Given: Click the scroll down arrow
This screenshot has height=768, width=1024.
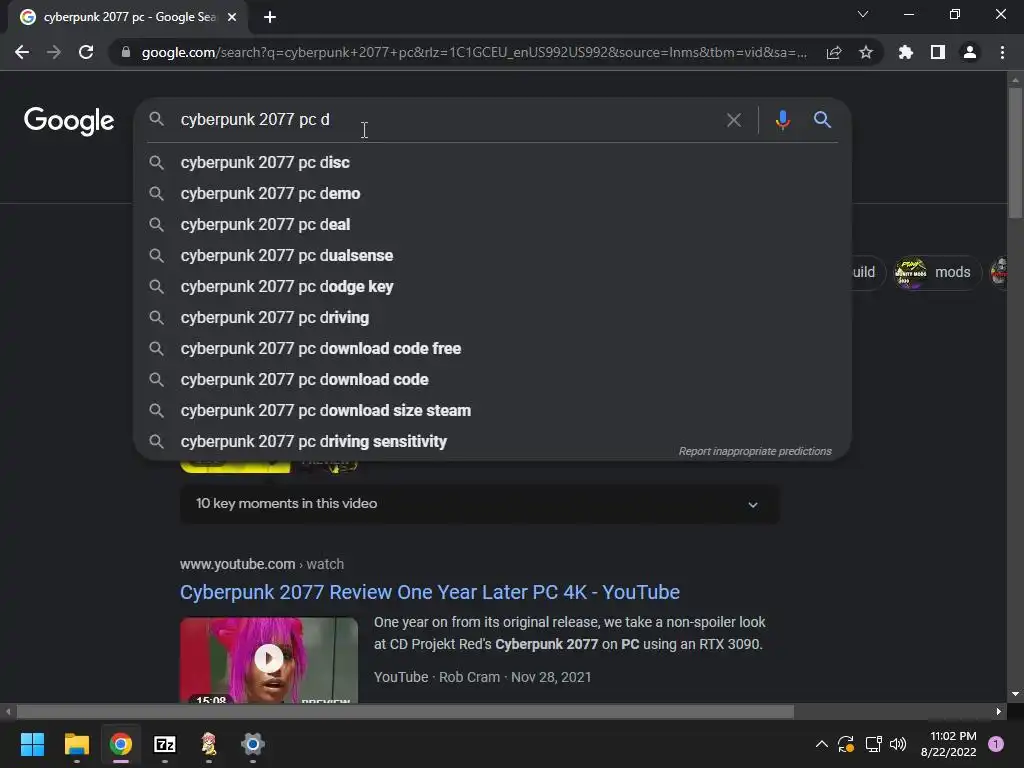Looking at the screenshot, I should pos(1015,694).
